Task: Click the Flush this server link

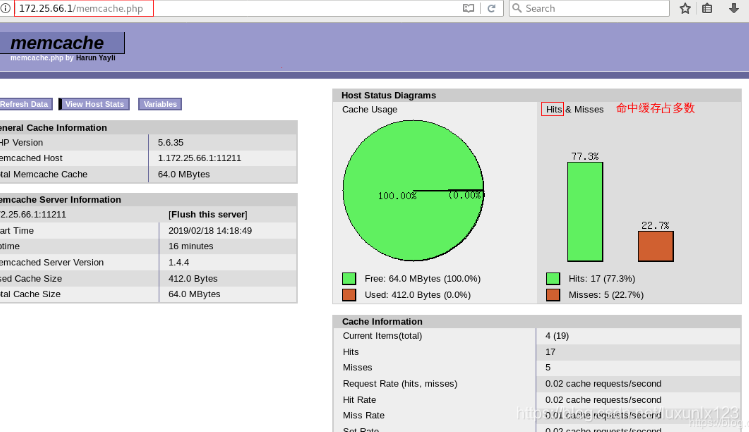Action: point(208,215)
